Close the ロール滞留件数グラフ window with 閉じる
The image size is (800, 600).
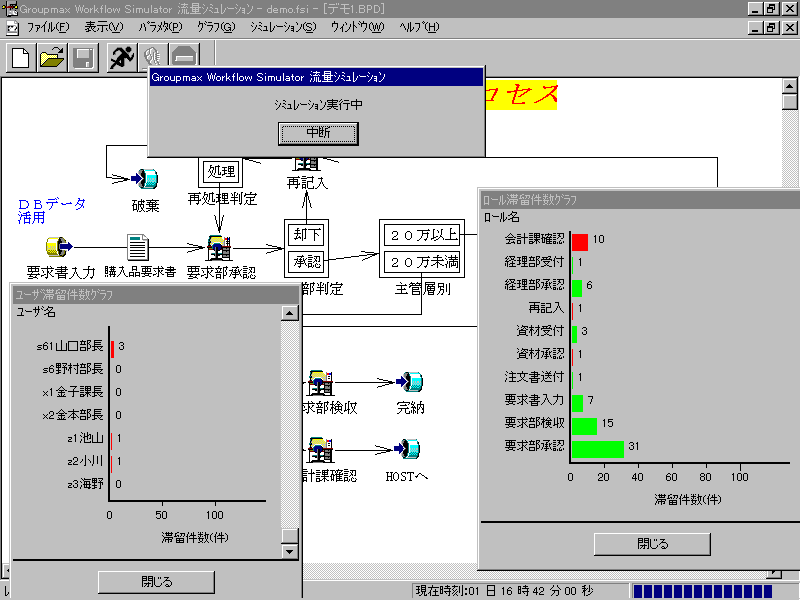click(x=653, y=544)
